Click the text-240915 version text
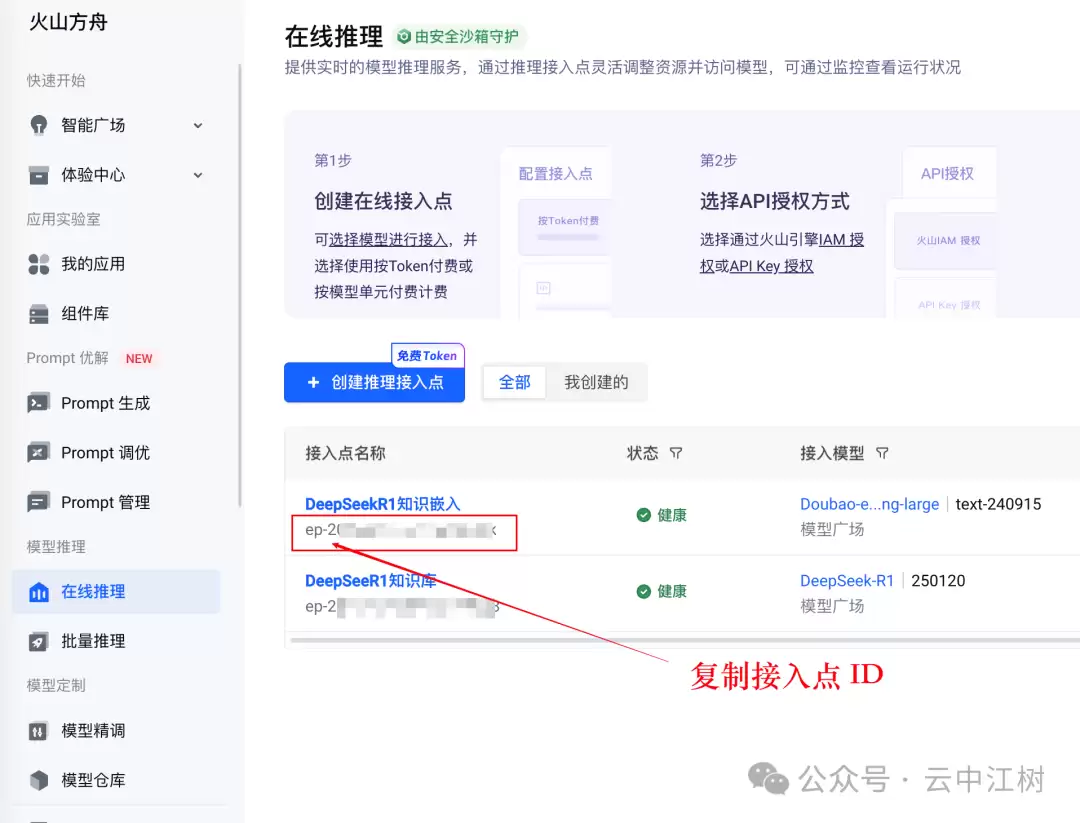Viewport: 1080px width, 823px height. tap(998, 504)
